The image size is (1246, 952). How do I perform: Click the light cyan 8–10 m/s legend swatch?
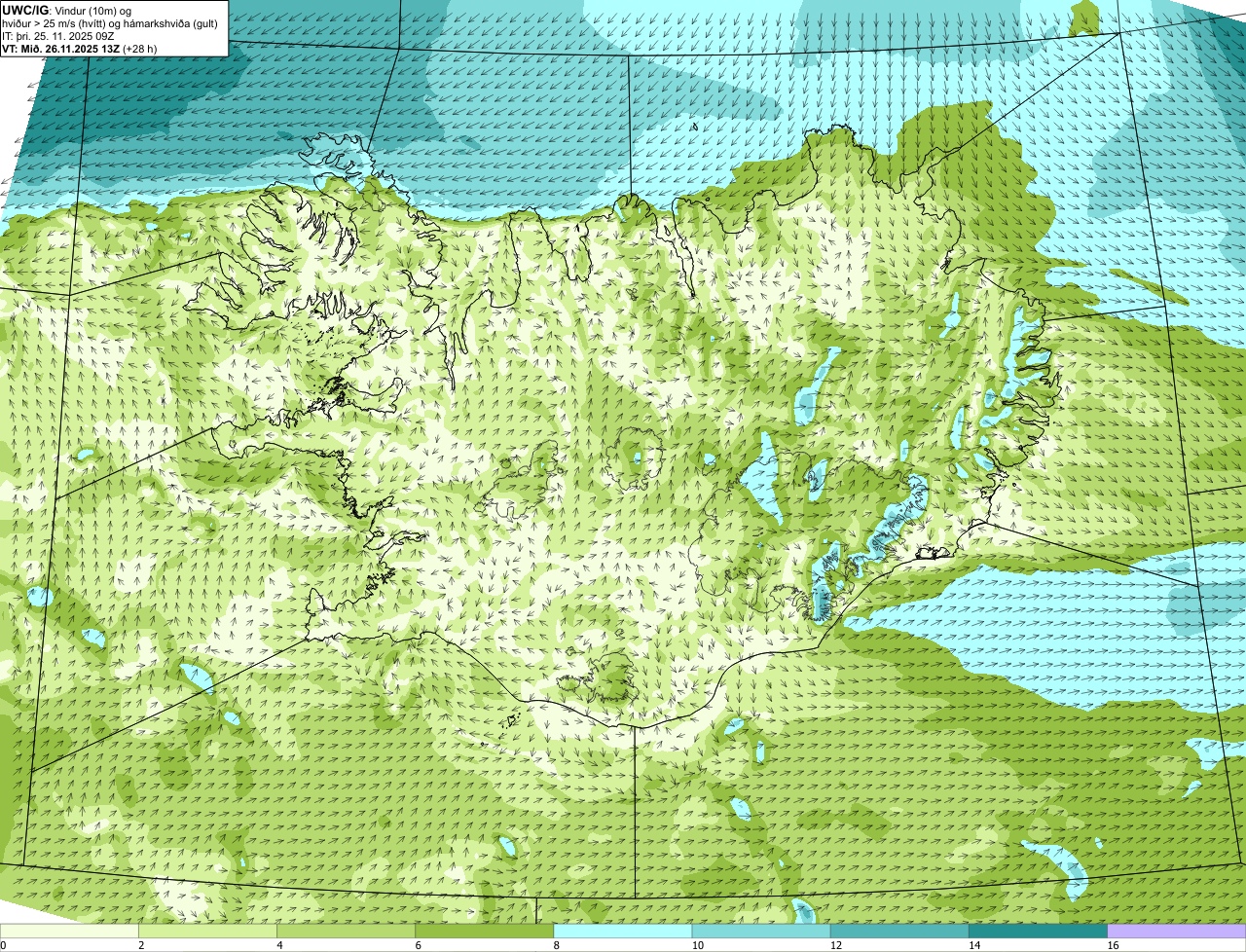623,931
